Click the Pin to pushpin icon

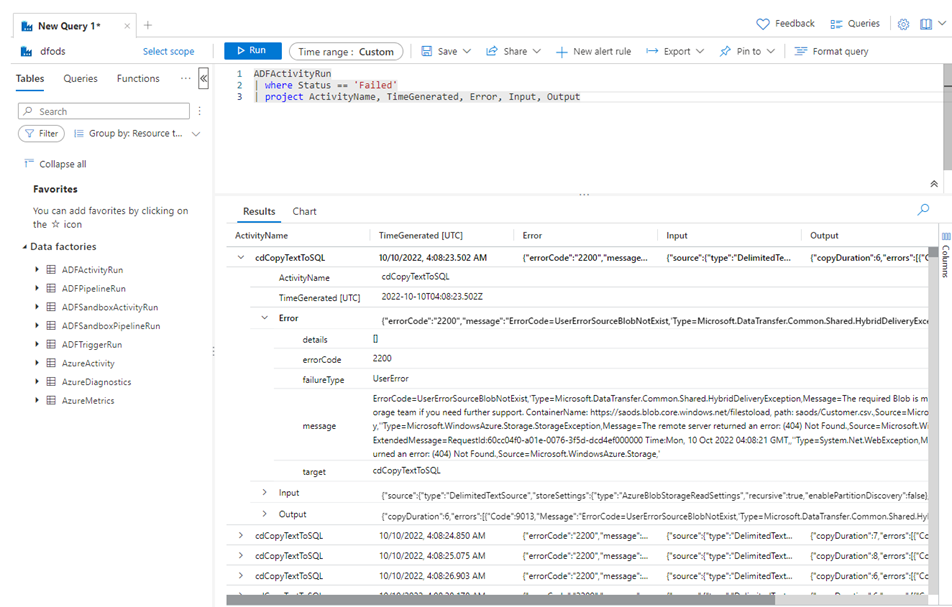725,51
